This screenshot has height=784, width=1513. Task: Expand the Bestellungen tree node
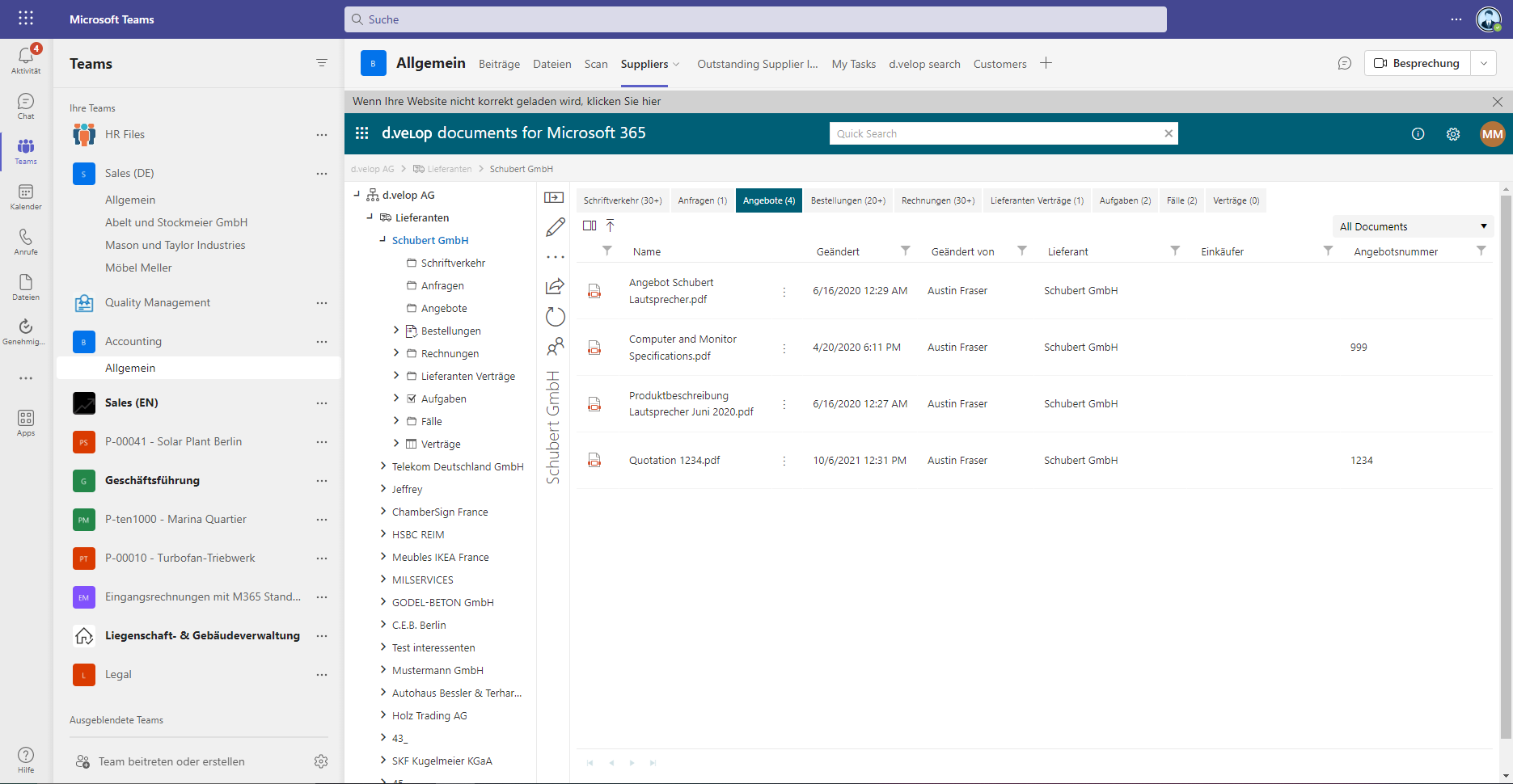[396, 330]
